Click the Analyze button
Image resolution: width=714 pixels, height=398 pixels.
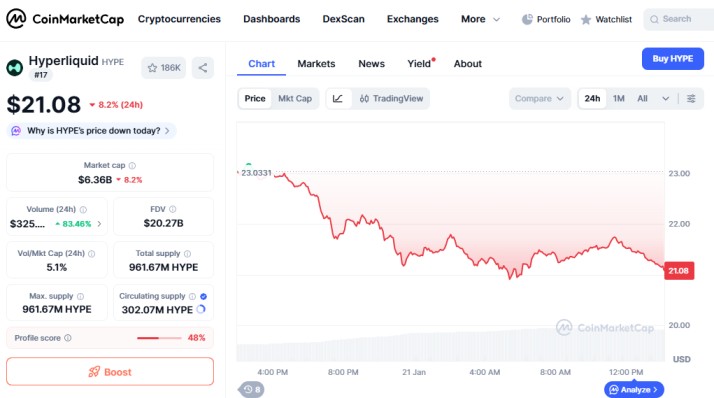(x=634, y=389)
